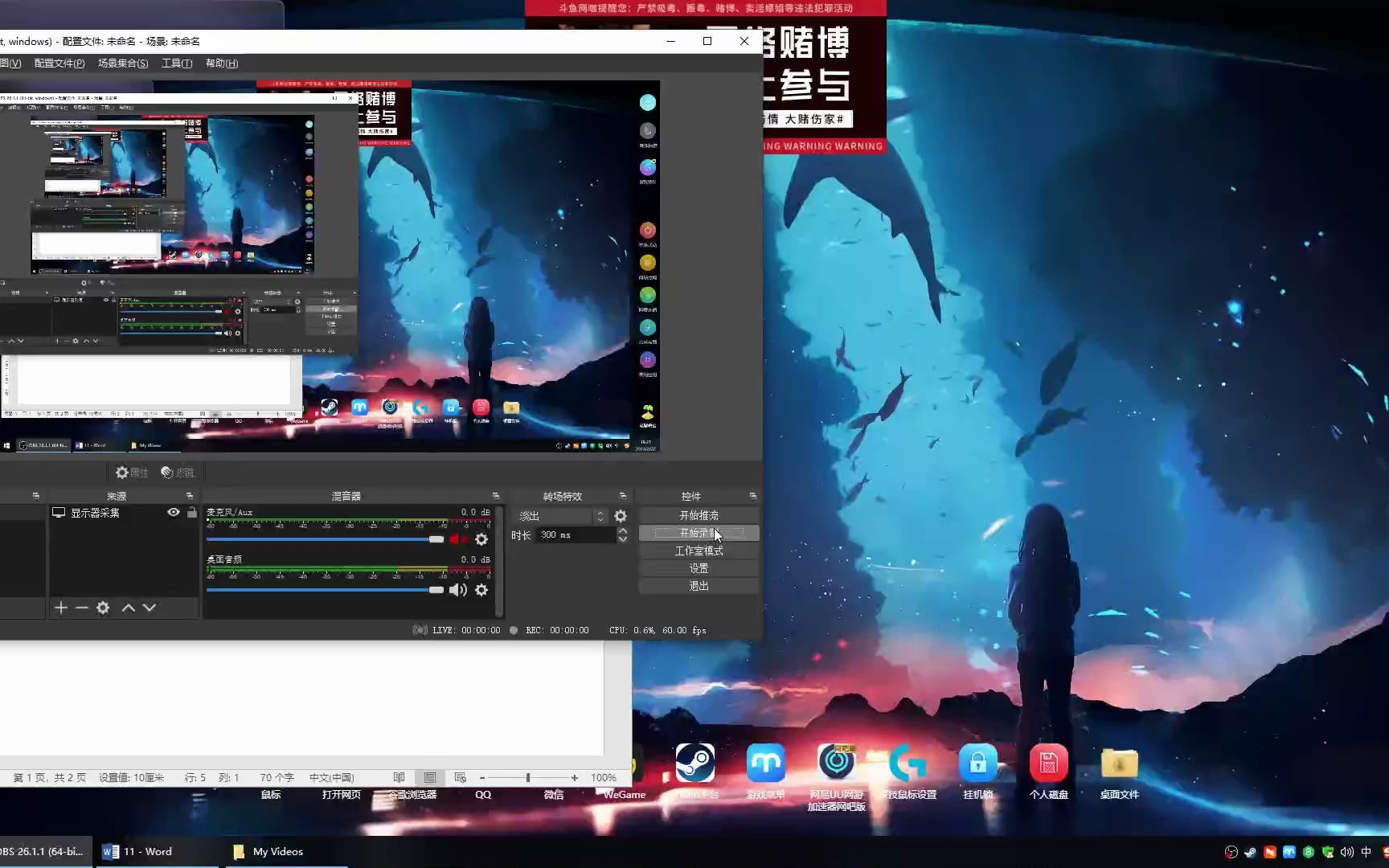The image size is (1389, 868).
Task: Pop out the 混音器 mixer dock
Action: click(x=495, y=496)
